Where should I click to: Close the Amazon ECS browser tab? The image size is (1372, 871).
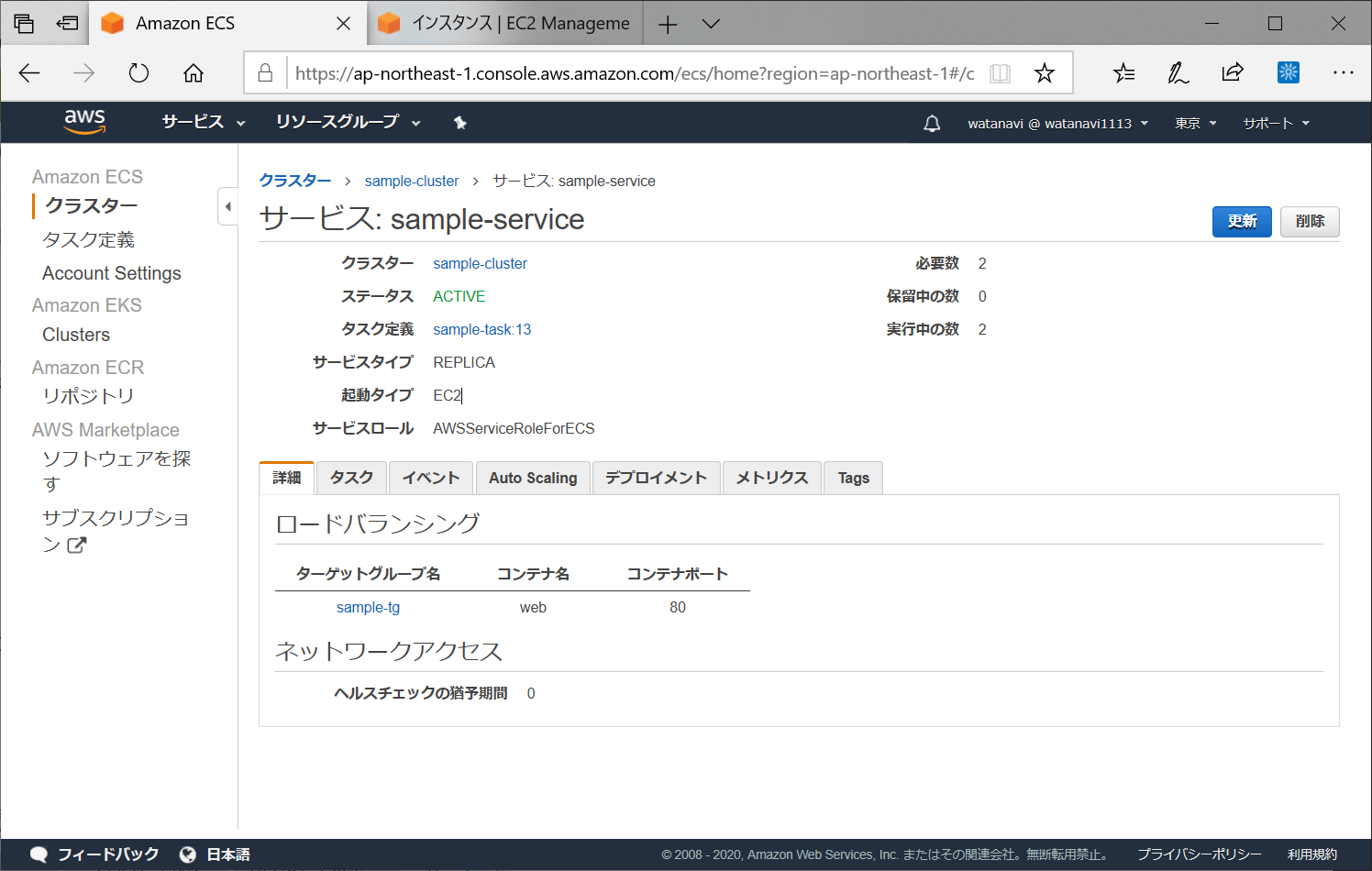344,24
